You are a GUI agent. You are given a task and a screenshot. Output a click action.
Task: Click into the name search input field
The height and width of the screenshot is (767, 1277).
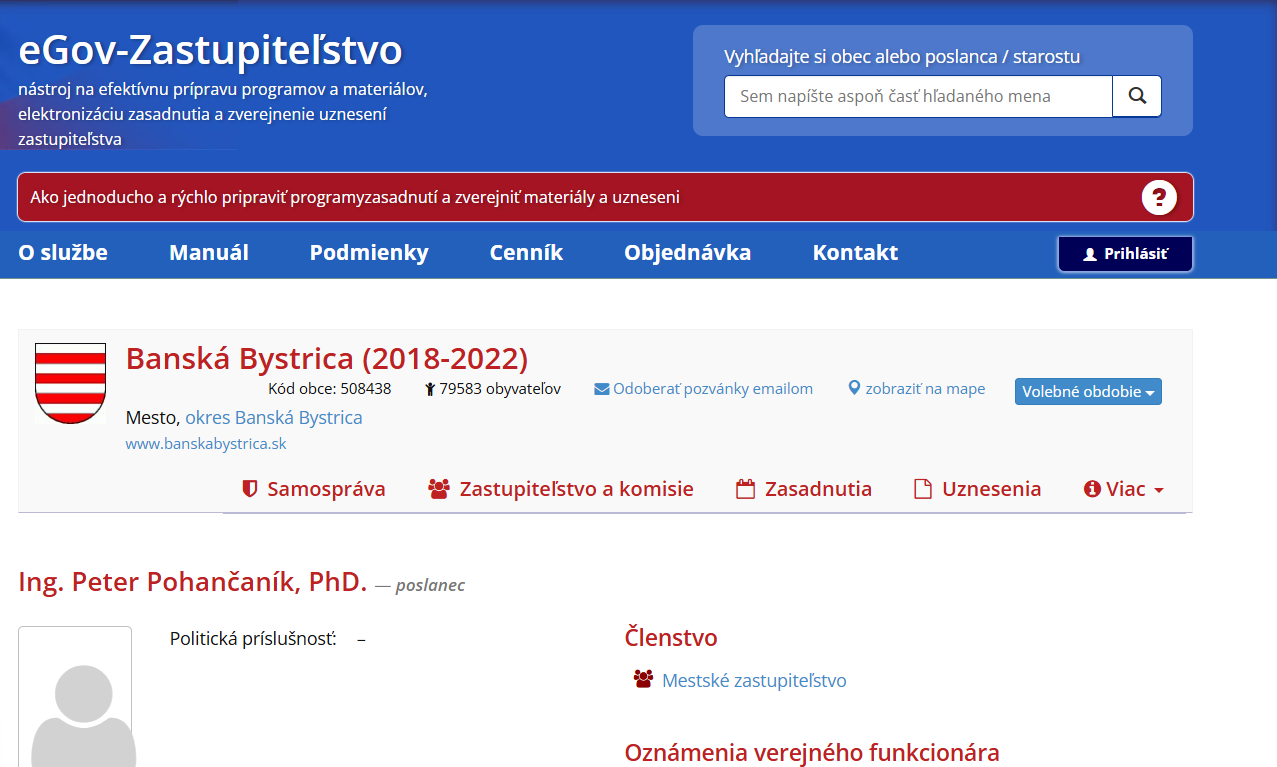(x=918, y=96)
